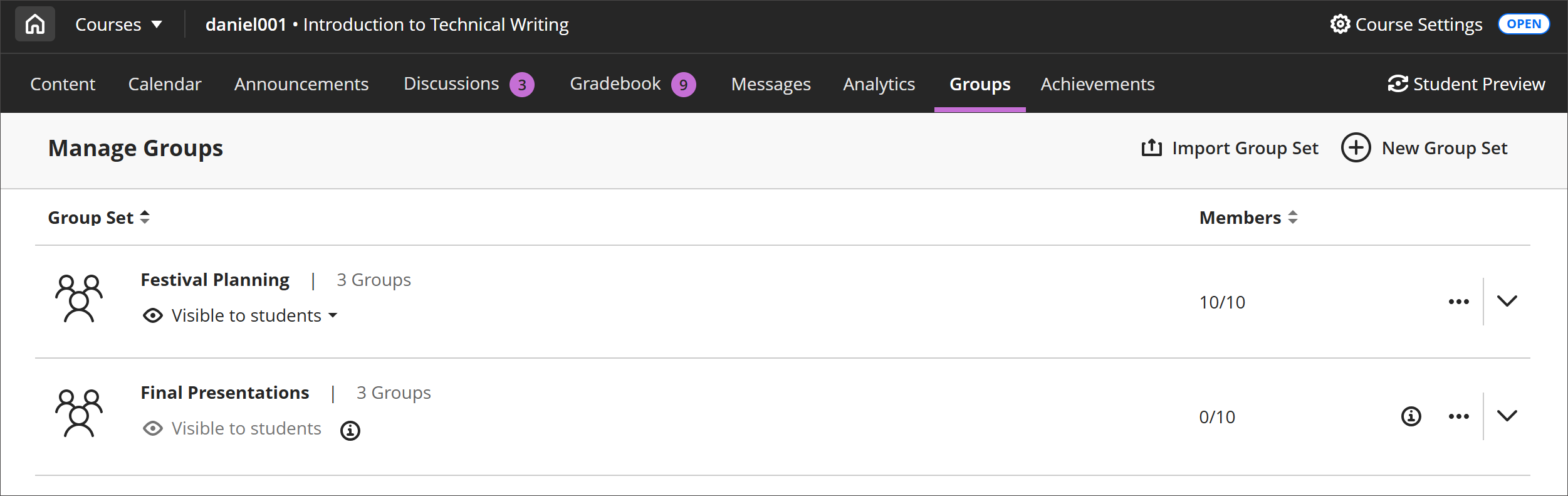Click the Student Preview refresh icon

[x=1398, y=84]
